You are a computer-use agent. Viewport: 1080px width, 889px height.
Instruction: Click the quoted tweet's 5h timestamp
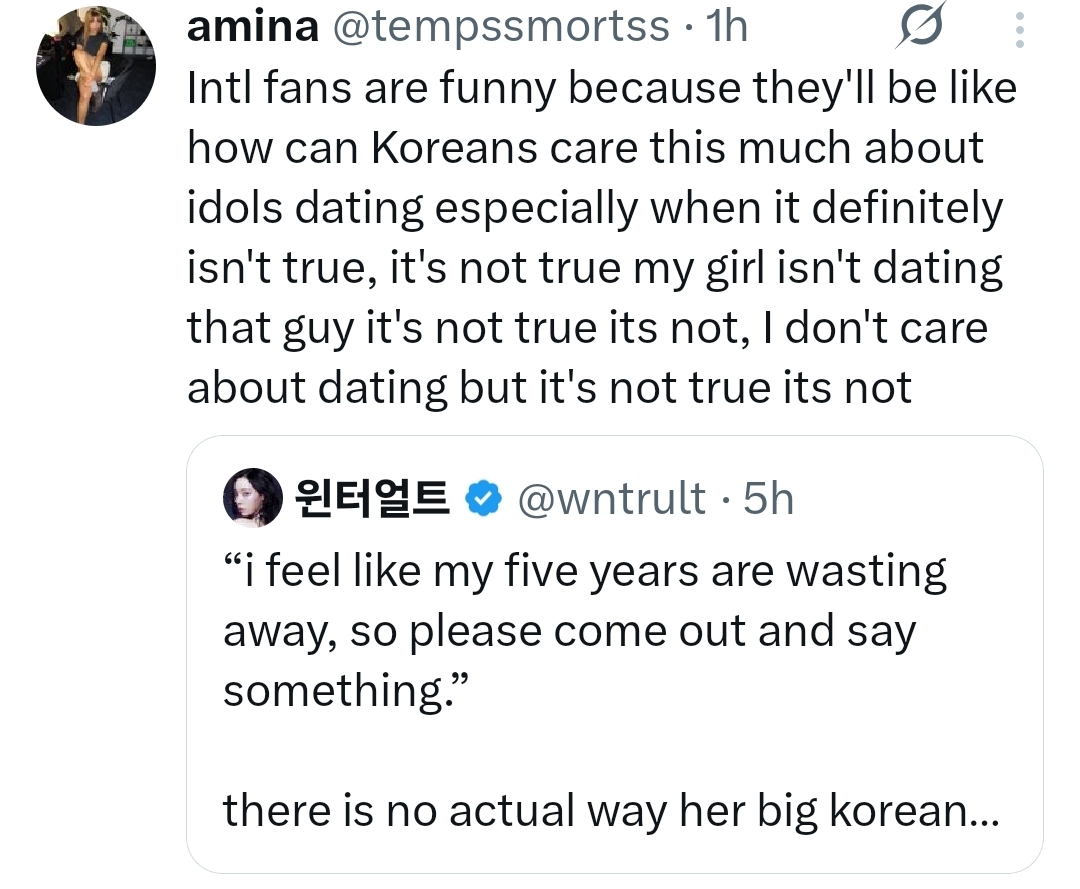coord(769,498)
